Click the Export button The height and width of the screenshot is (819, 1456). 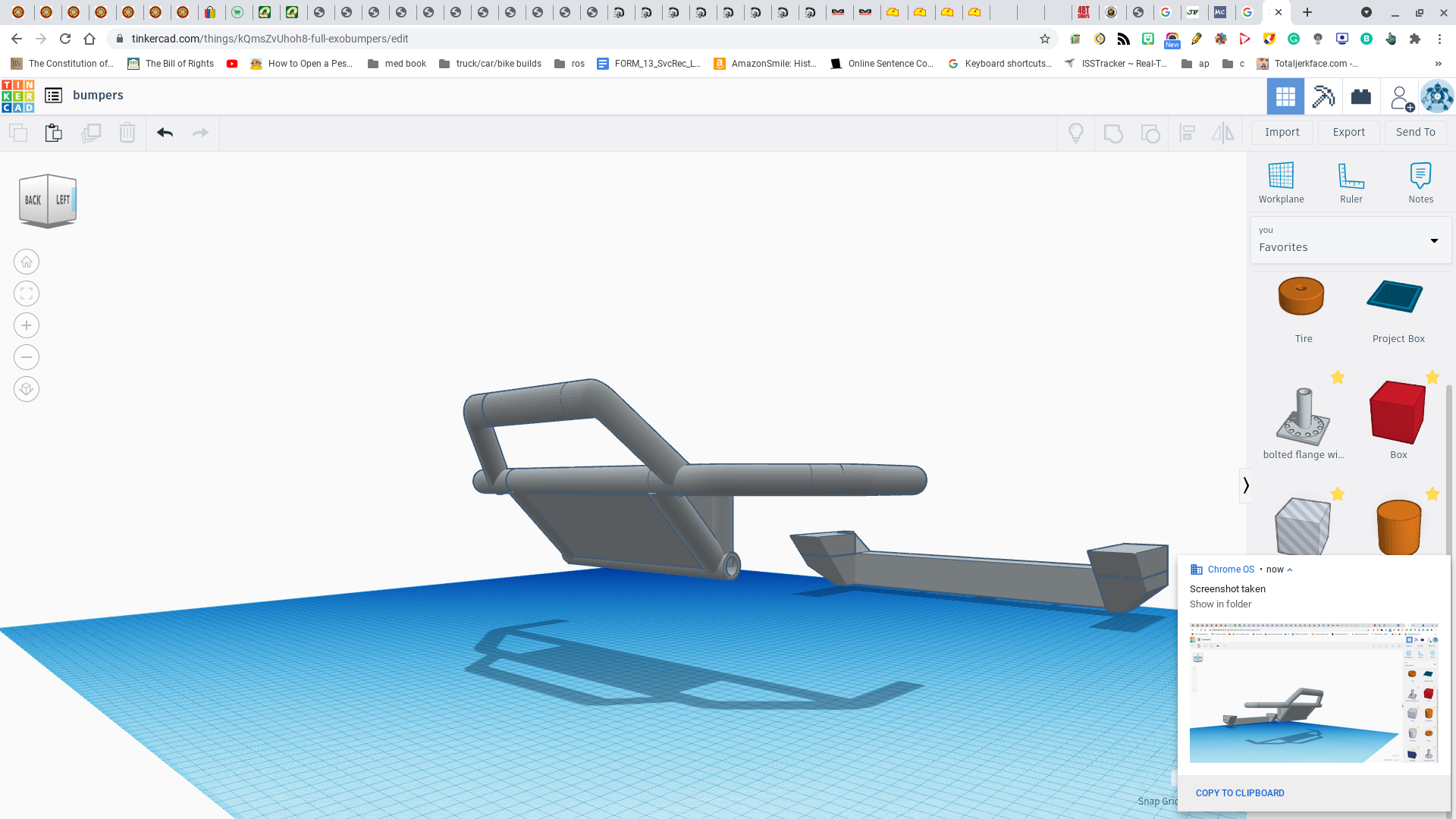coord(1349,132)
